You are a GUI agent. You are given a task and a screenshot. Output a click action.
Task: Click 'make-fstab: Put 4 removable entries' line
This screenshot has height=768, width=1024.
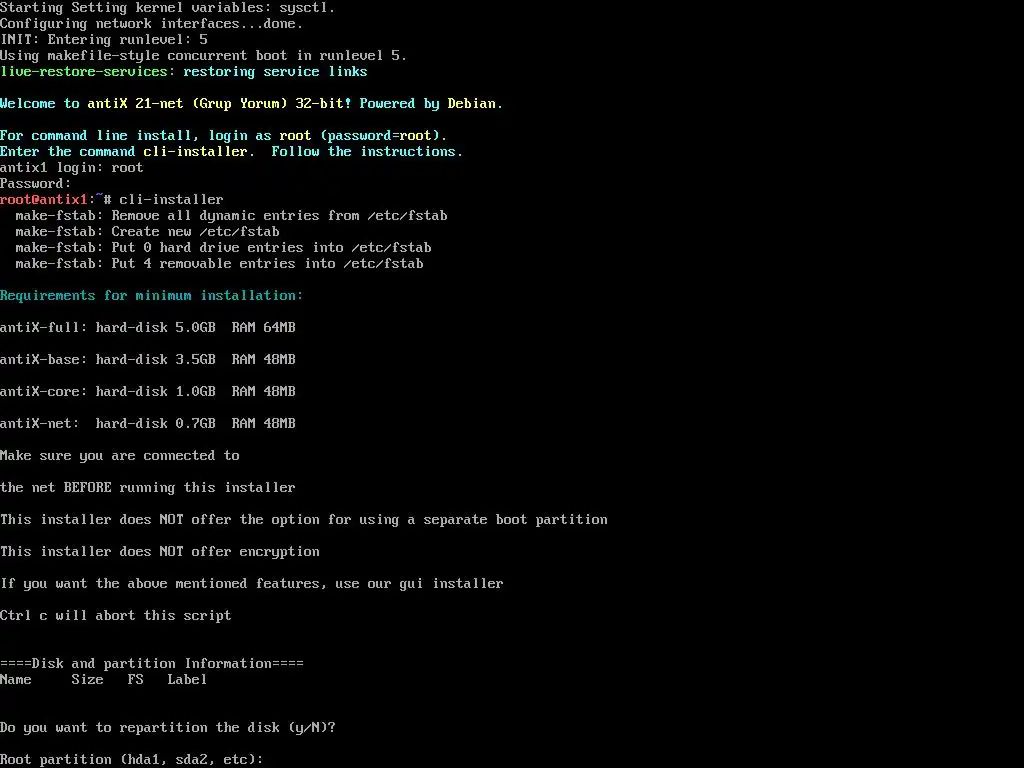(219, 263)
